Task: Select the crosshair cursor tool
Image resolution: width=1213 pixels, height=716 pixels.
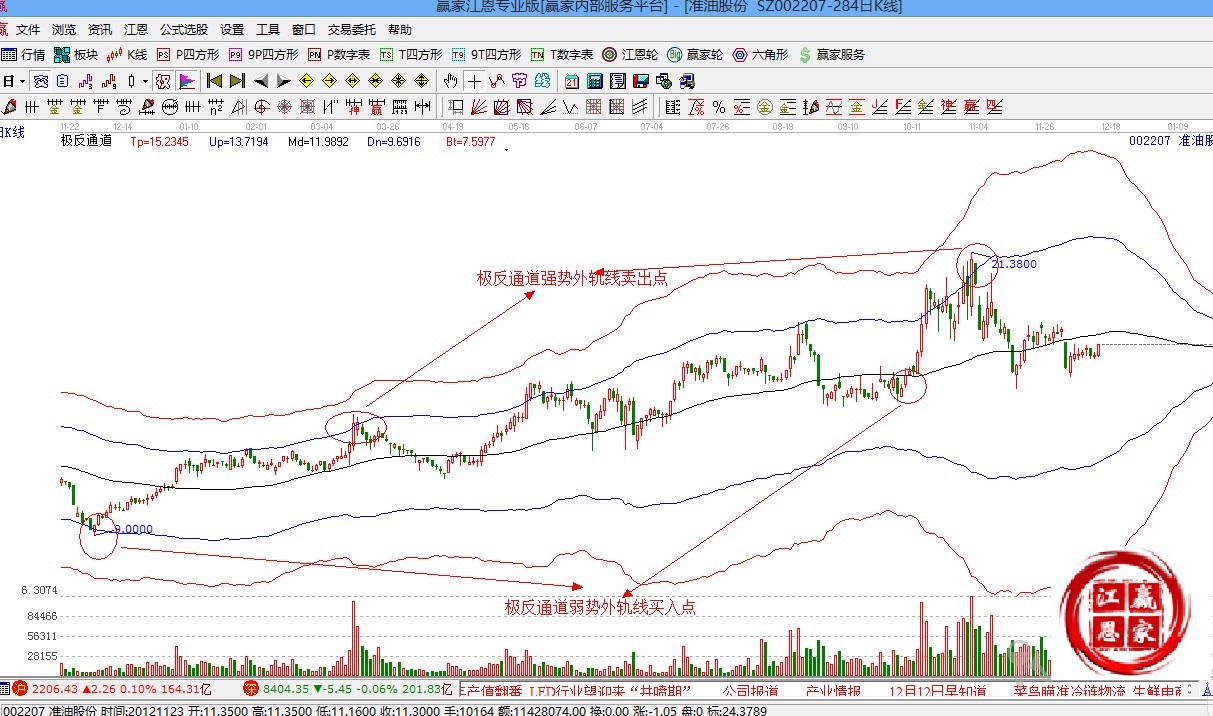Action: point(474,81)
